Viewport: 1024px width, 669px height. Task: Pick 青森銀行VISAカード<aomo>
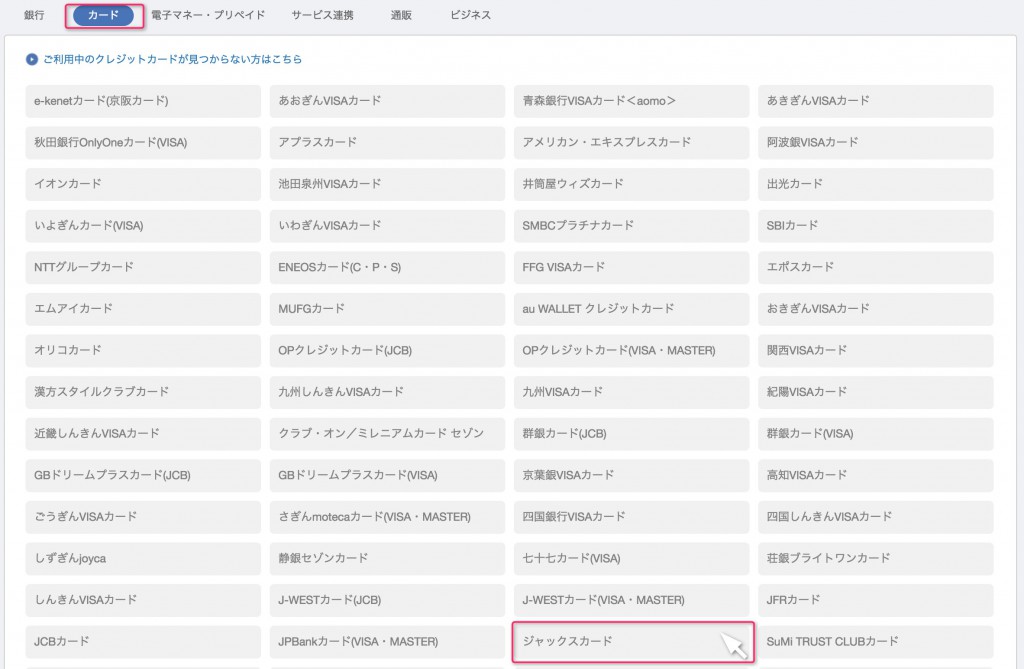[632, 101]
